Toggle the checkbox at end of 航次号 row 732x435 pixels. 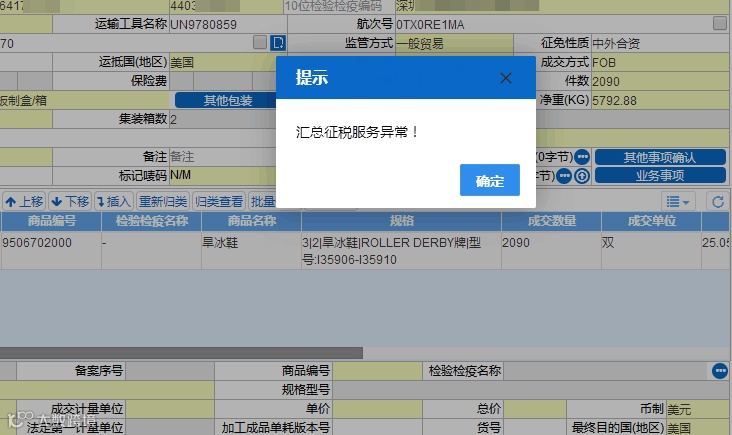720,23
